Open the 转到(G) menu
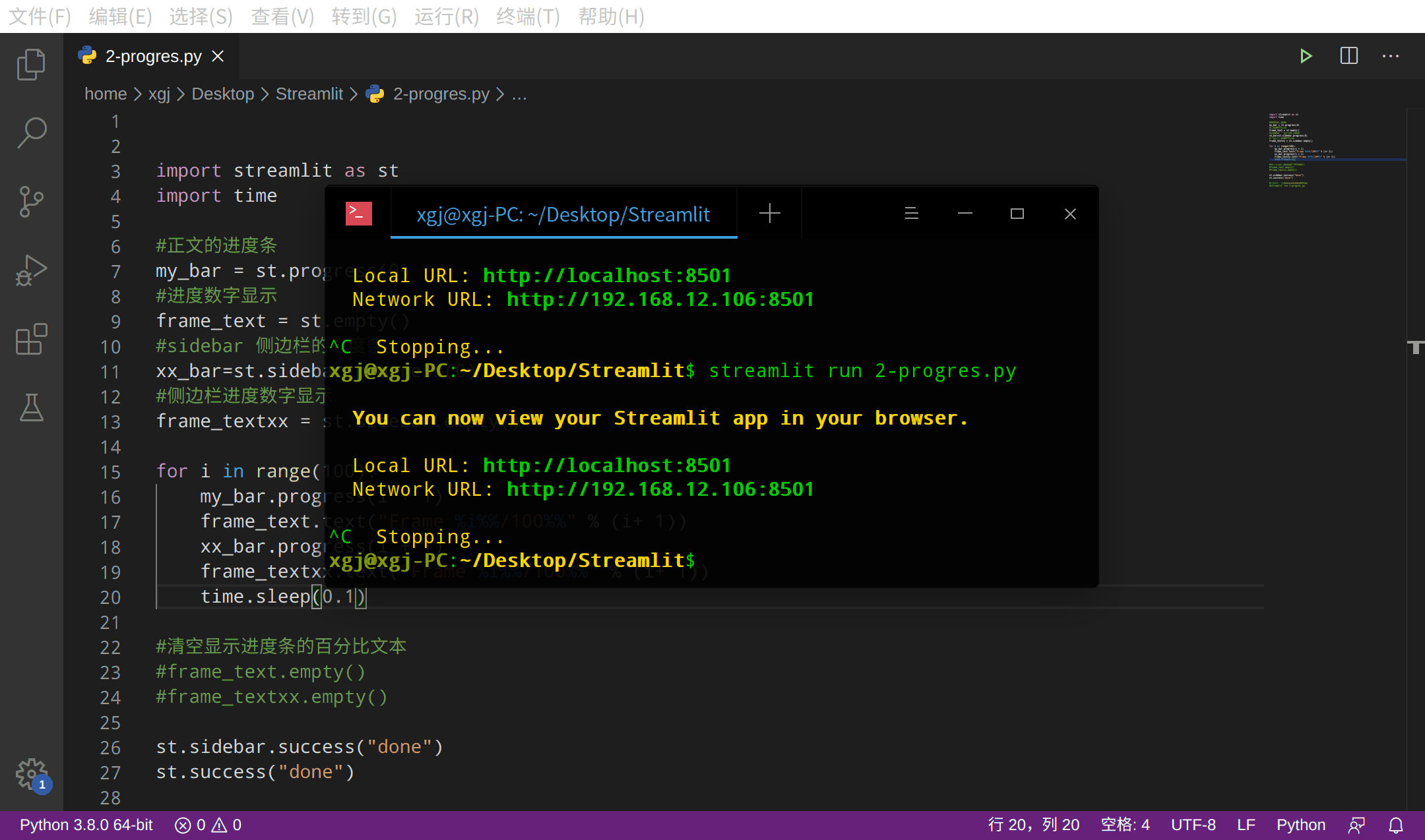The image size is (1425, 840). 364,16
